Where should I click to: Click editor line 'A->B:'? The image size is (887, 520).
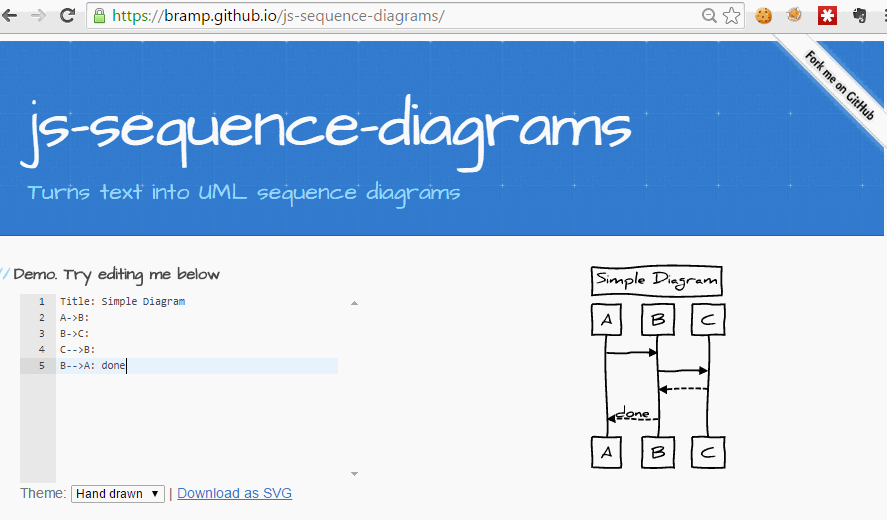click(x=75, y=317)
